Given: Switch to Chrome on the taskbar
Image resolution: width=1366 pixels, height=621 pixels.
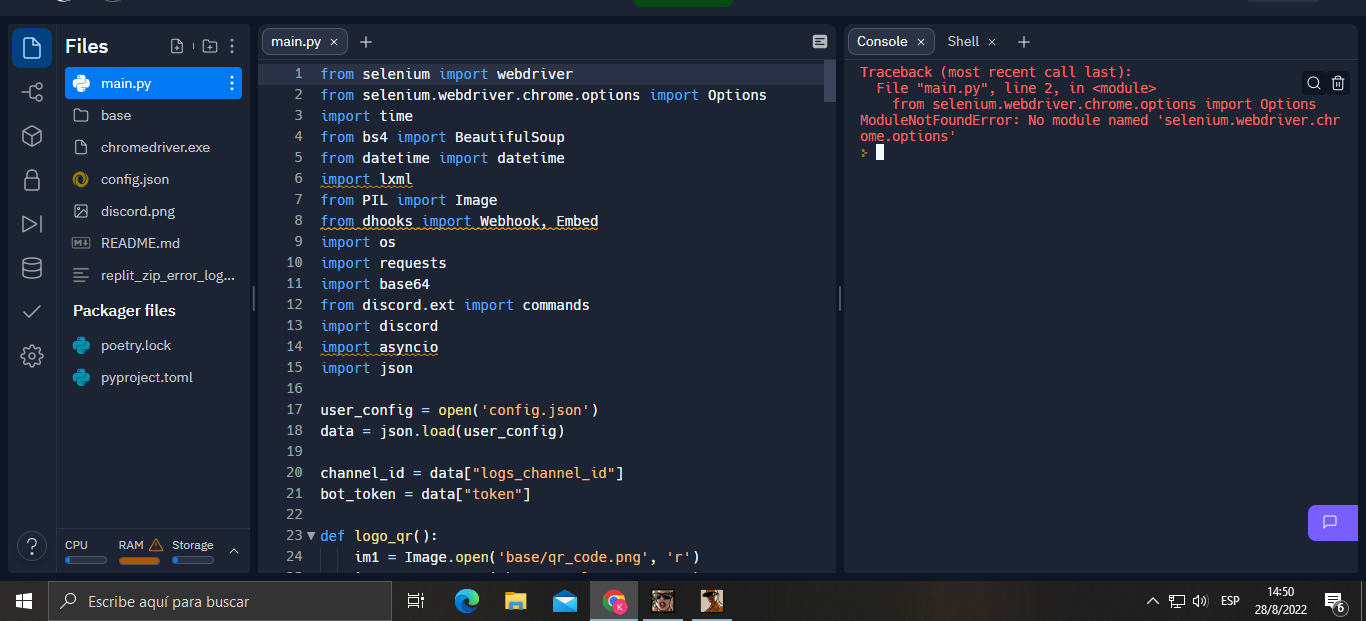Looking at the screenshot, I should (x=614, y=601).
